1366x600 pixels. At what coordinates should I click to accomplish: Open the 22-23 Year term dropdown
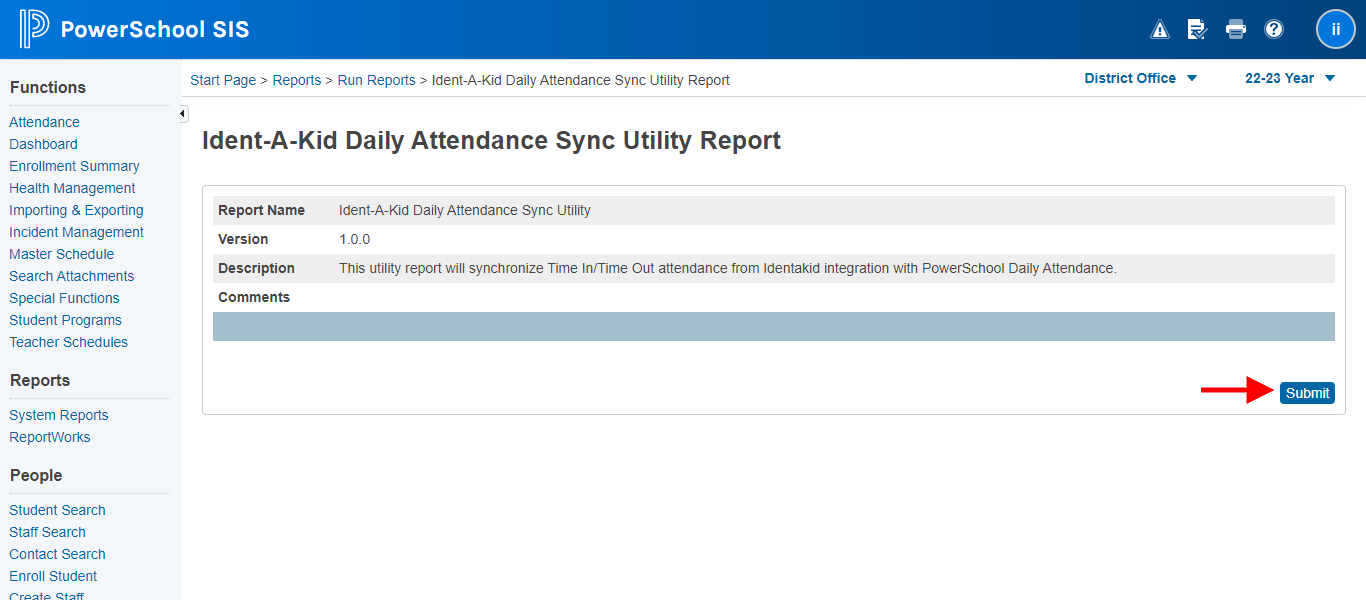(x=1290, y=78)
